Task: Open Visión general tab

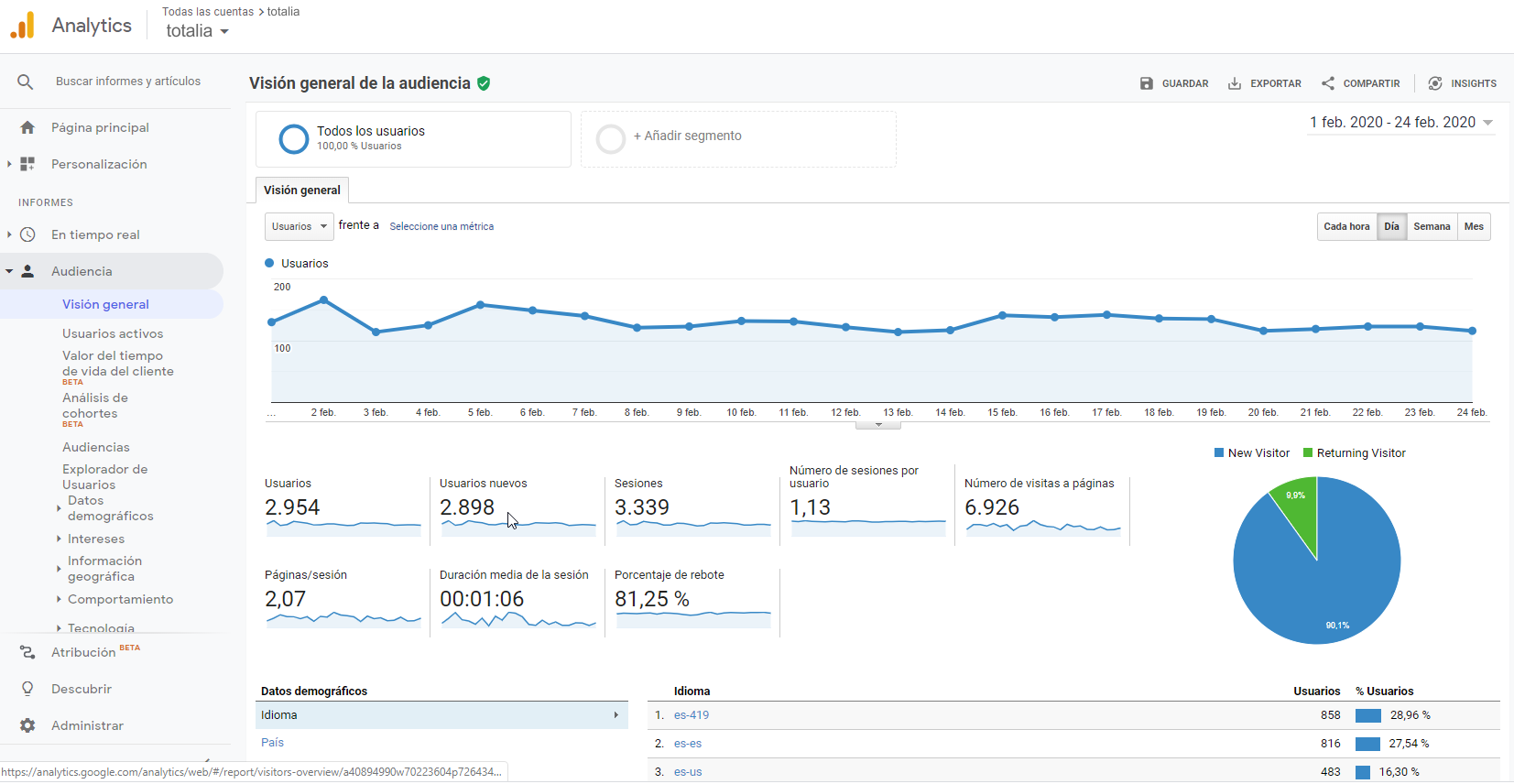Action: (x=302, y=191)
